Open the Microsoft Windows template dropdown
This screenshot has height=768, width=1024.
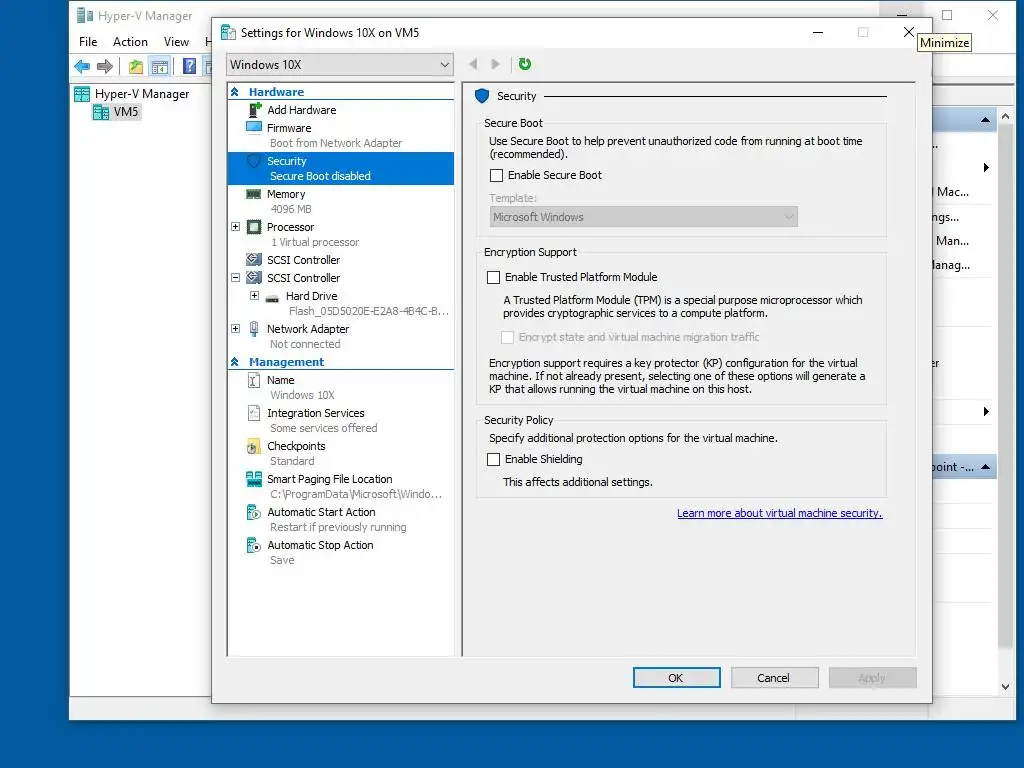pos(643,217)
